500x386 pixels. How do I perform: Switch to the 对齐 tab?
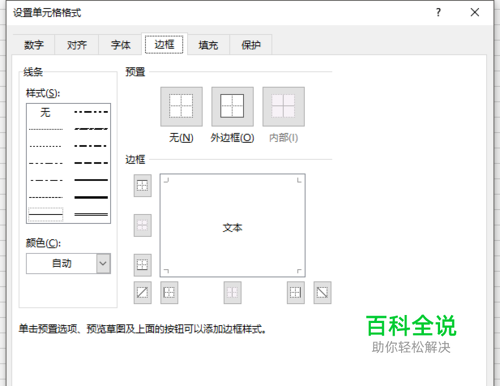(77, 45)
